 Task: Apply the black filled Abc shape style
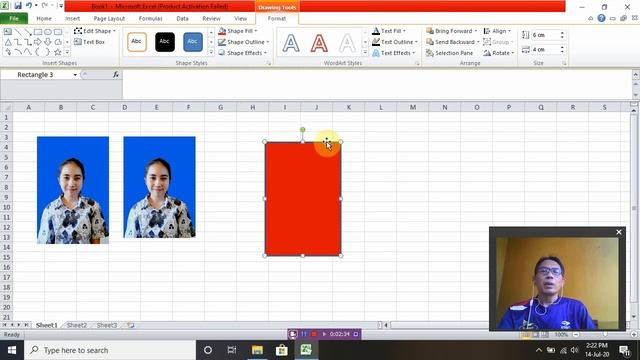pos(165,42)
